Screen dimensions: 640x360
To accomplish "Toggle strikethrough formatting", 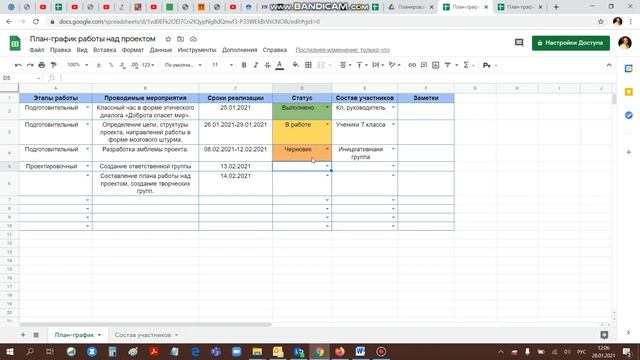I will click(267, 65).
